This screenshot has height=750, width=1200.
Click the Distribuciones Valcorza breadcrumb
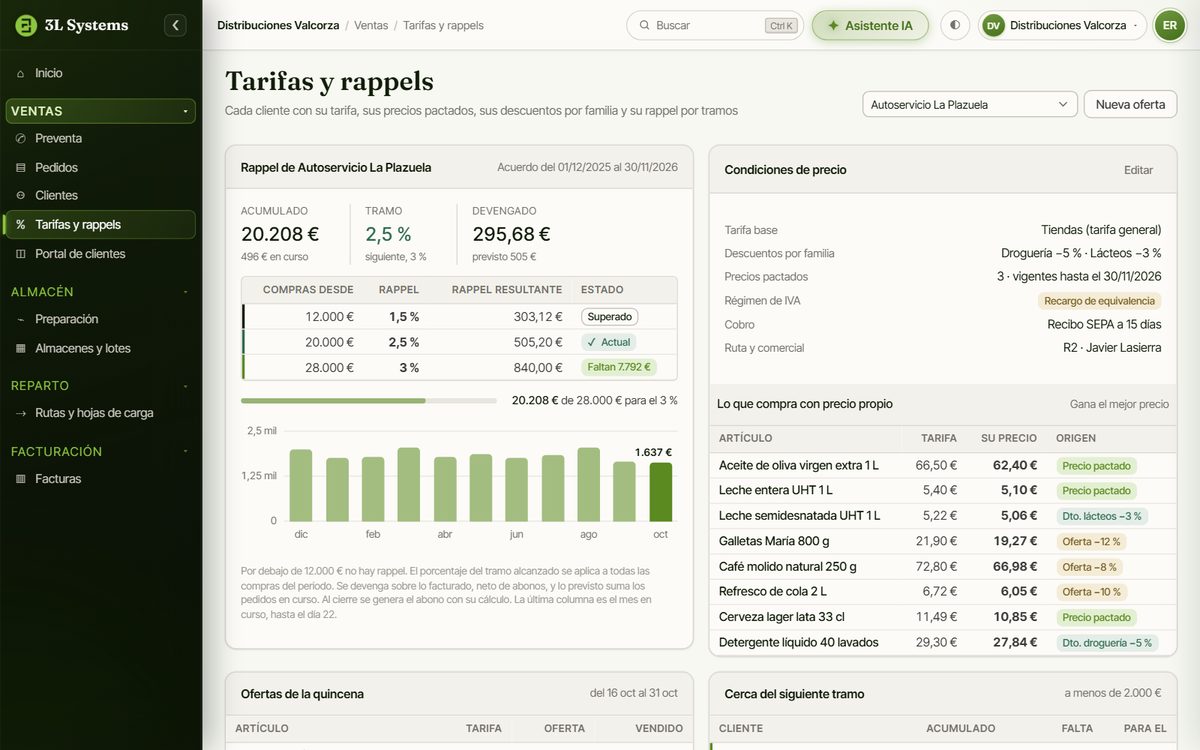coord(278,25)
